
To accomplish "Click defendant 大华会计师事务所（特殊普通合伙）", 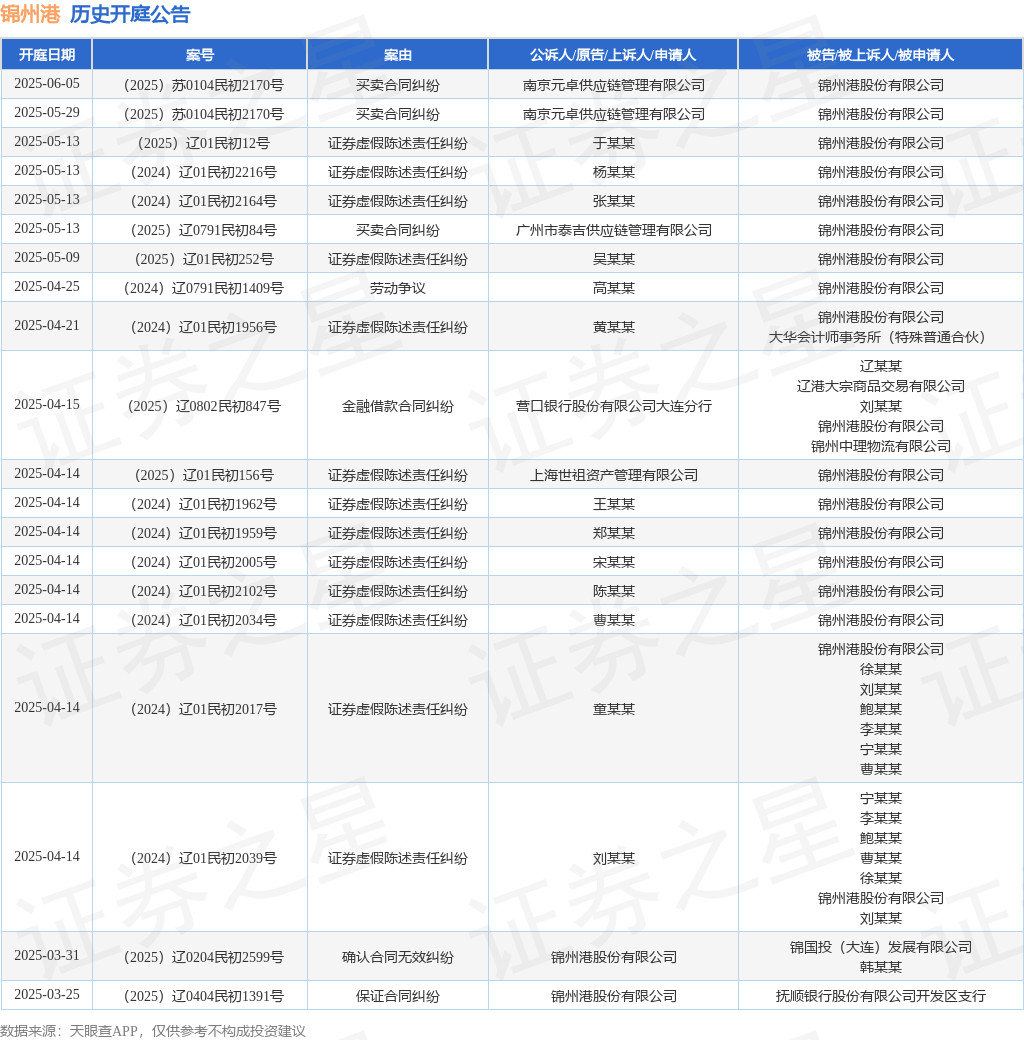I will pyautogui.click(x=880, y=337).
